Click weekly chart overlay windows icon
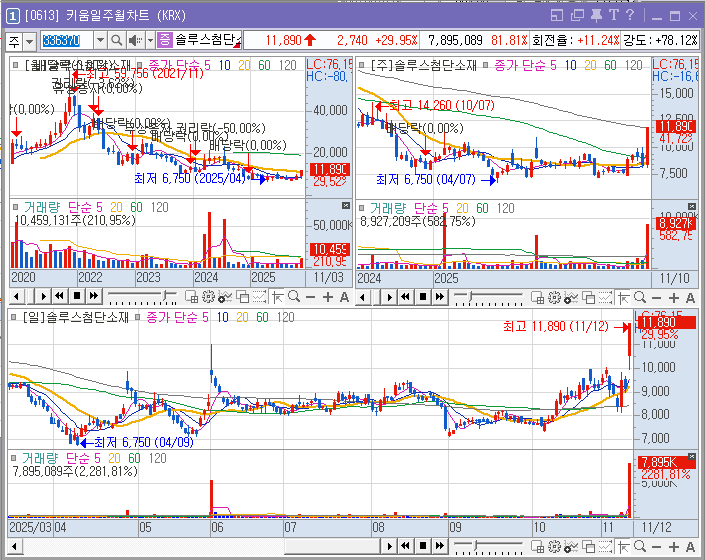Image resolution: width=705 pixels, height=560 pixels. [x=589, y=298]
